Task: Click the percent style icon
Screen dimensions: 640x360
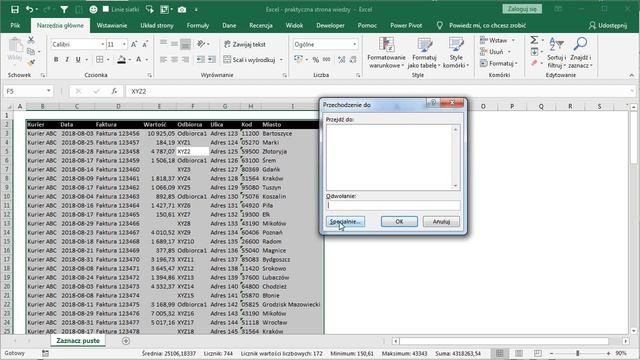Action: 316,60
